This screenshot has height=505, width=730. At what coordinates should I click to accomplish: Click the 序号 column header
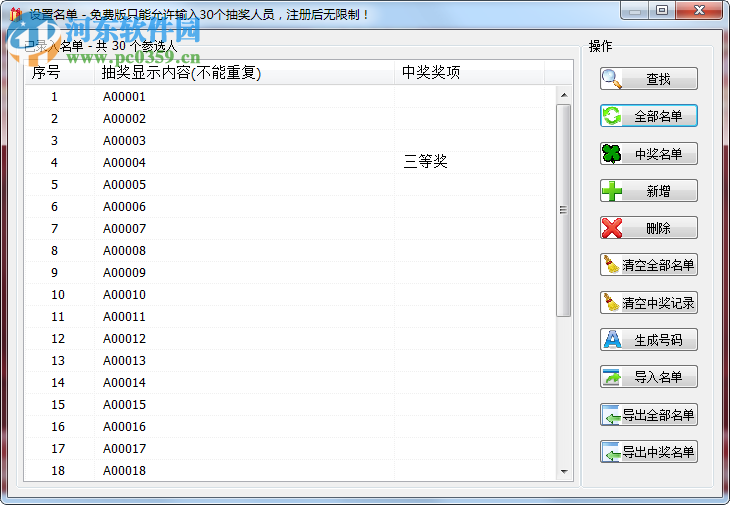point(60,73)
